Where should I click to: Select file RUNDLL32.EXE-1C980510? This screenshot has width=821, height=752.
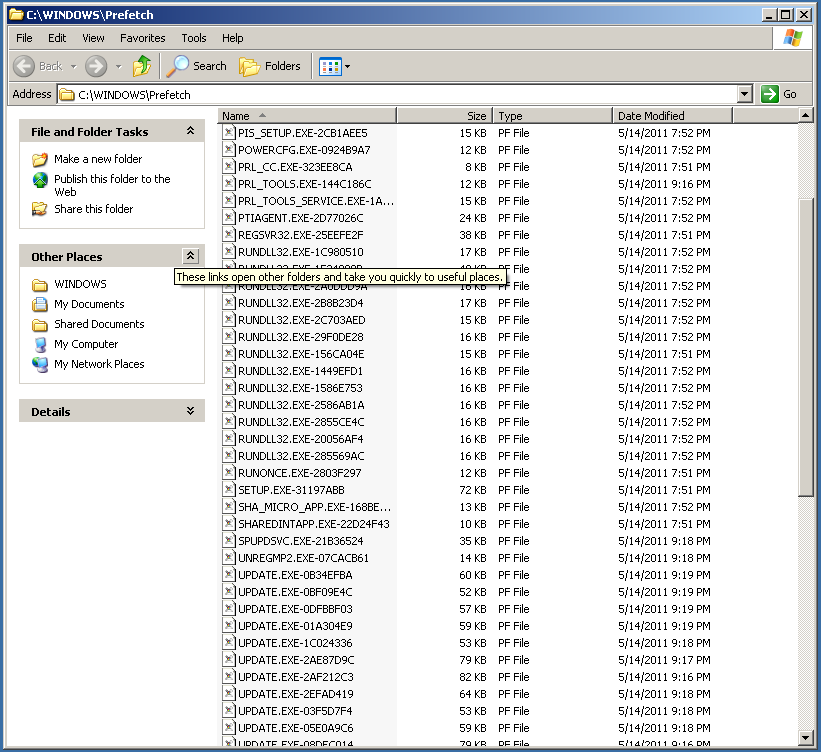(301, 252)
